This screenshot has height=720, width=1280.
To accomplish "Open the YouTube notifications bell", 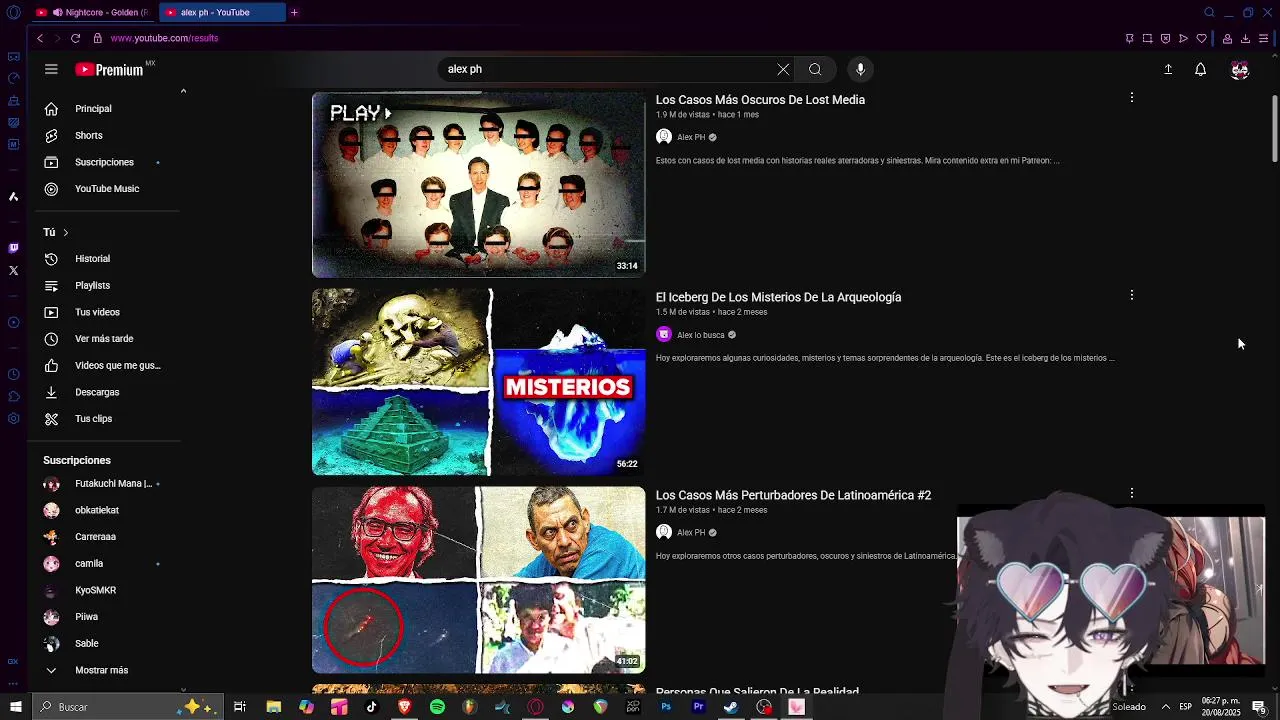I will [1201, 69].
